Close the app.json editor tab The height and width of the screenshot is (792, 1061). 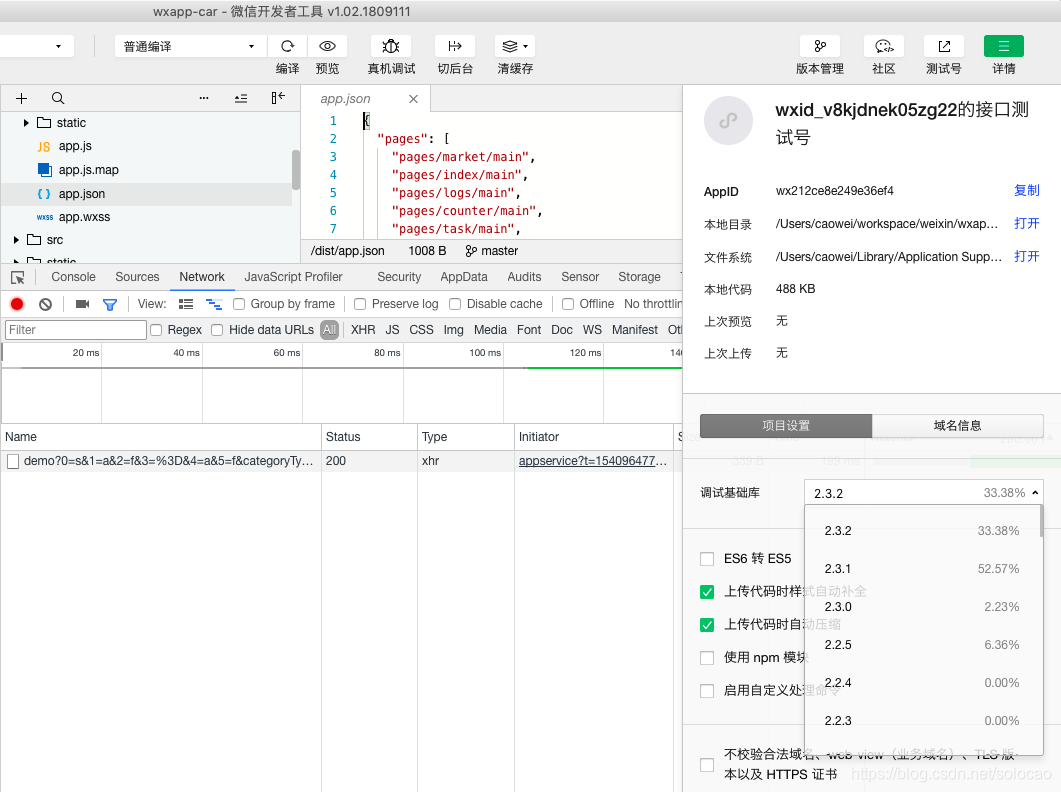[x=413, y=99]
